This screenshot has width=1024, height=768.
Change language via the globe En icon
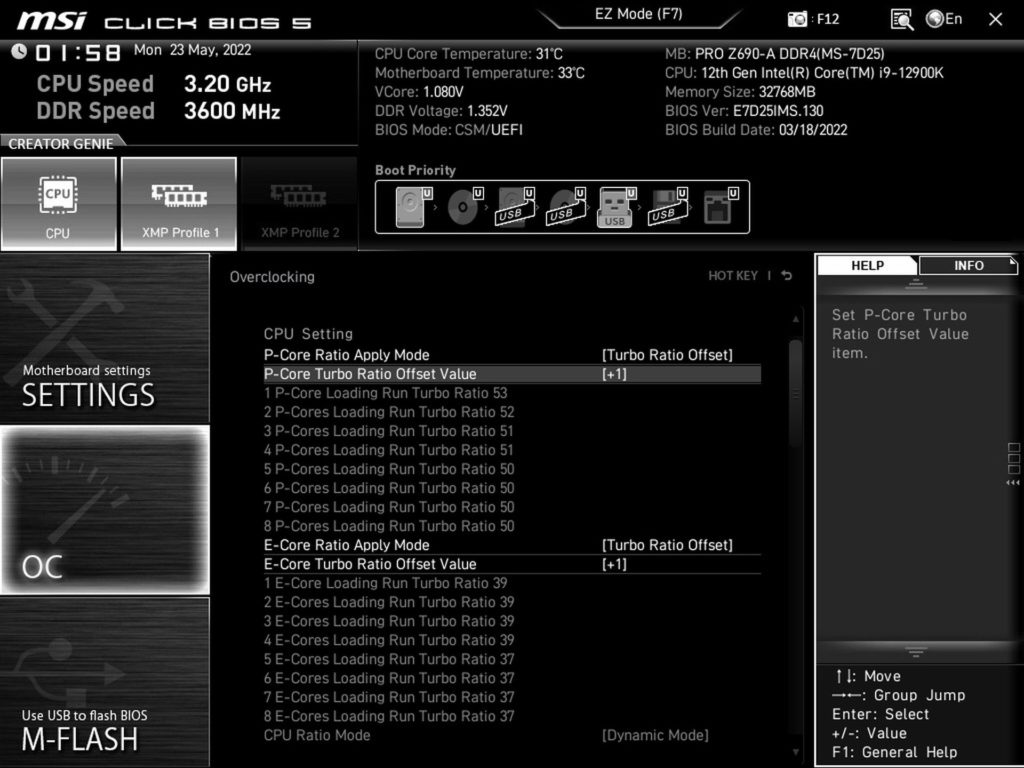(944, 19)
